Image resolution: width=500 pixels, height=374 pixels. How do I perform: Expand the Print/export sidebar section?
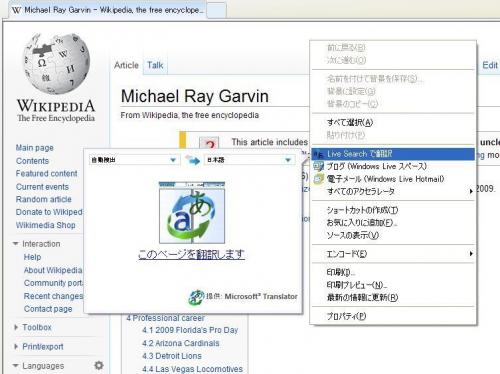[x=16, y=347]
